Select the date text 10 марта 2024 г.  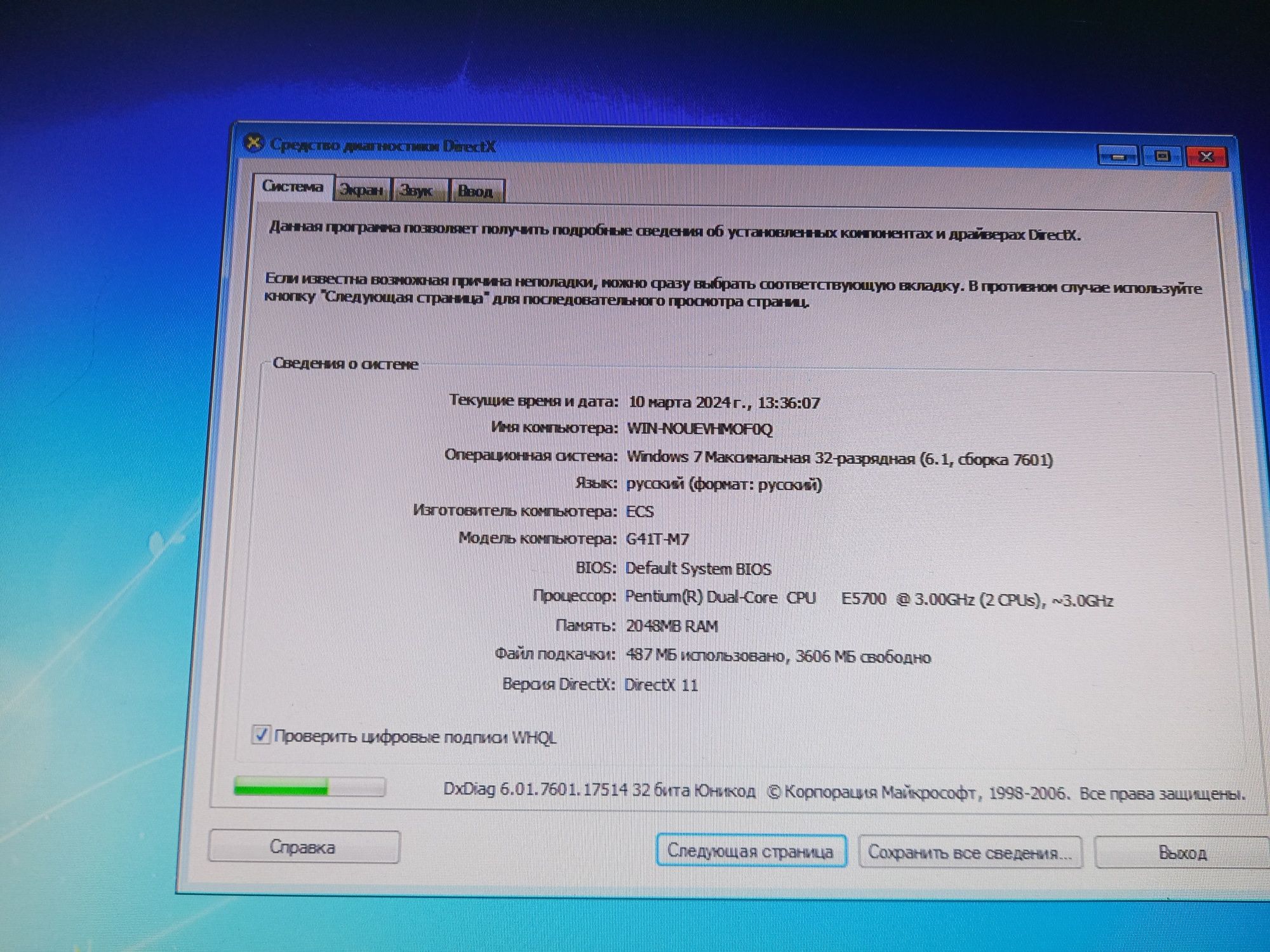[688, 402]
